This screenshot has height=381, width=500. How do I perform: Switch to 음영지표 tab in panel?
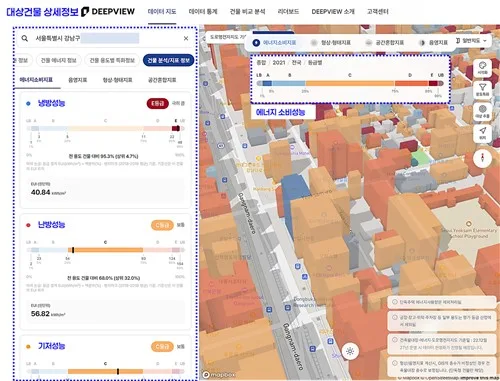tap(78, 80)
